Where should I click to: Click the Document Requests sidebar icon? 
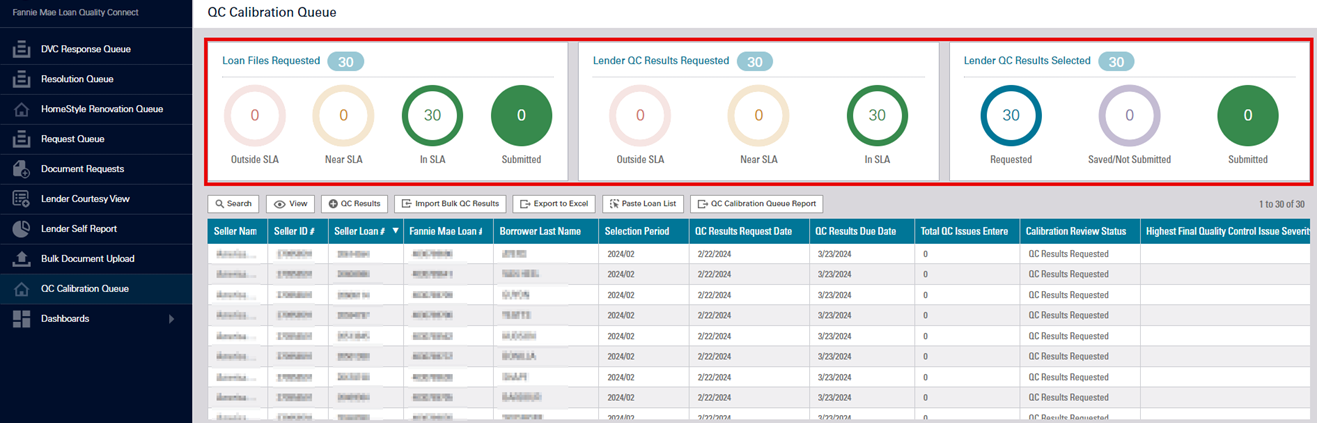21,169
